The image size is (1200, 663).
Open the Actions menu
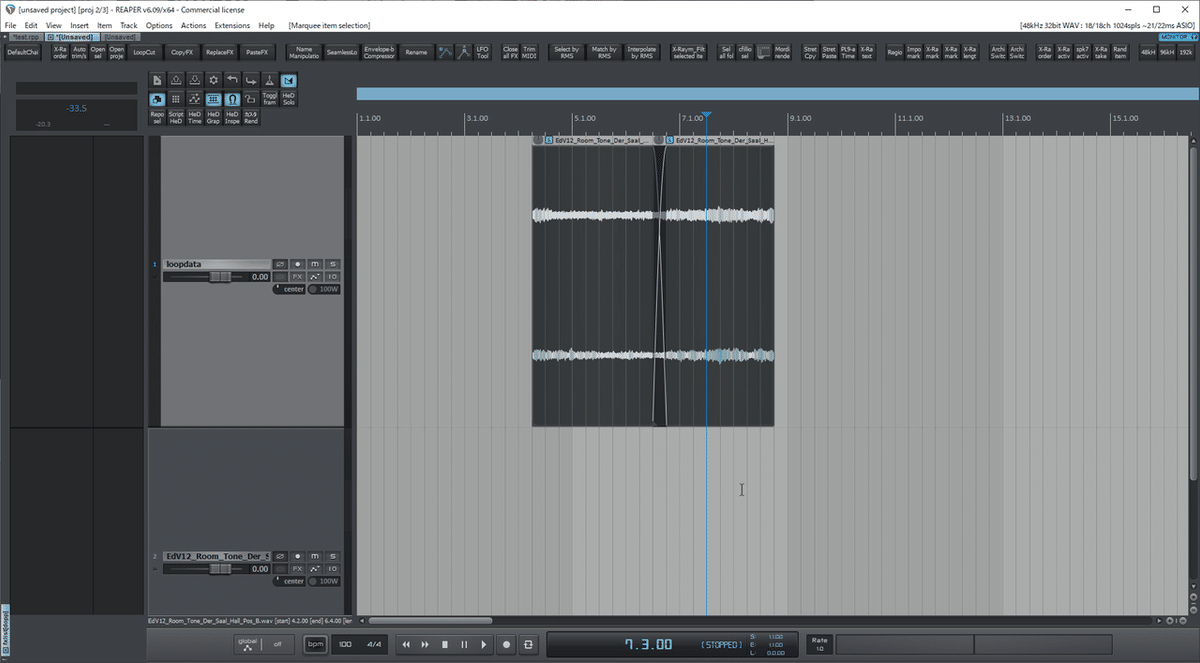193,25
